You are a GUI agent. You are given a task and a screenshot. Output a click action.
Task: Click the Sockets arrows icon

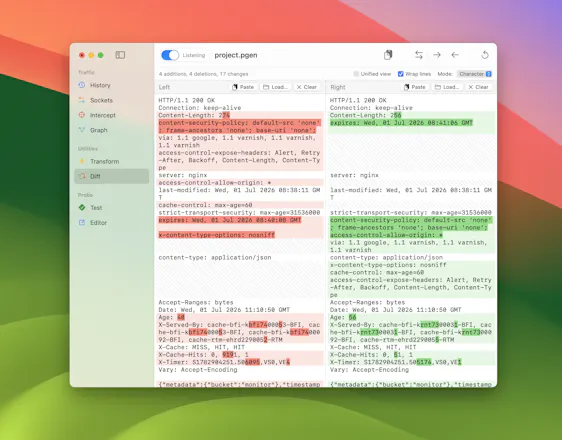coord(82,100)
